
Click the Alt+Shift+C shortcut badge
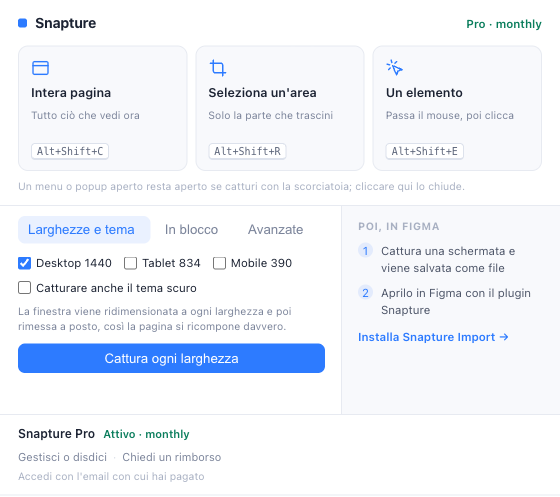[x=70, y=151]
